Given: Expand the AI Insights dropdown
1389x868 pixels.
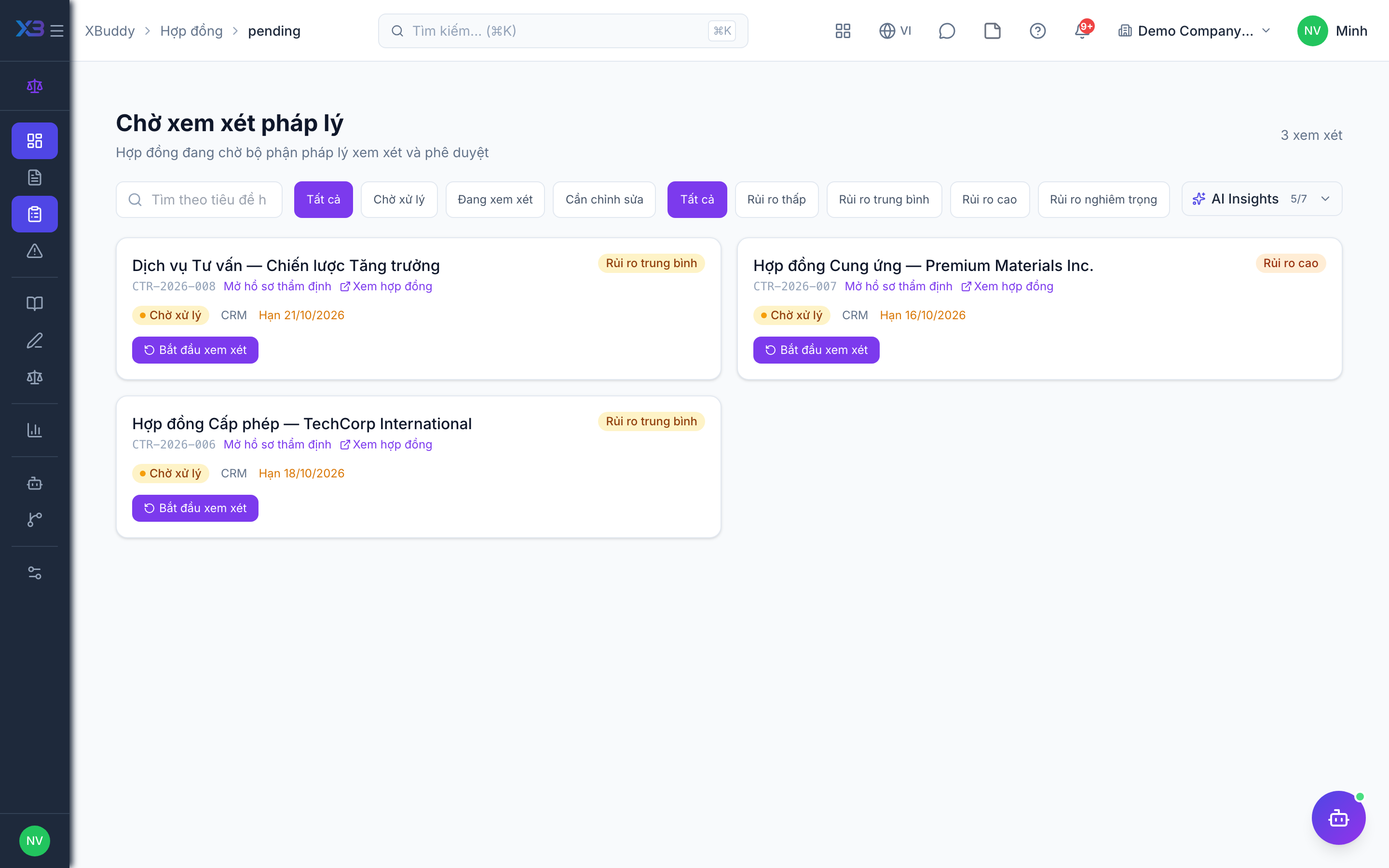Looking at the screenshot, I should coord(1262,199).
